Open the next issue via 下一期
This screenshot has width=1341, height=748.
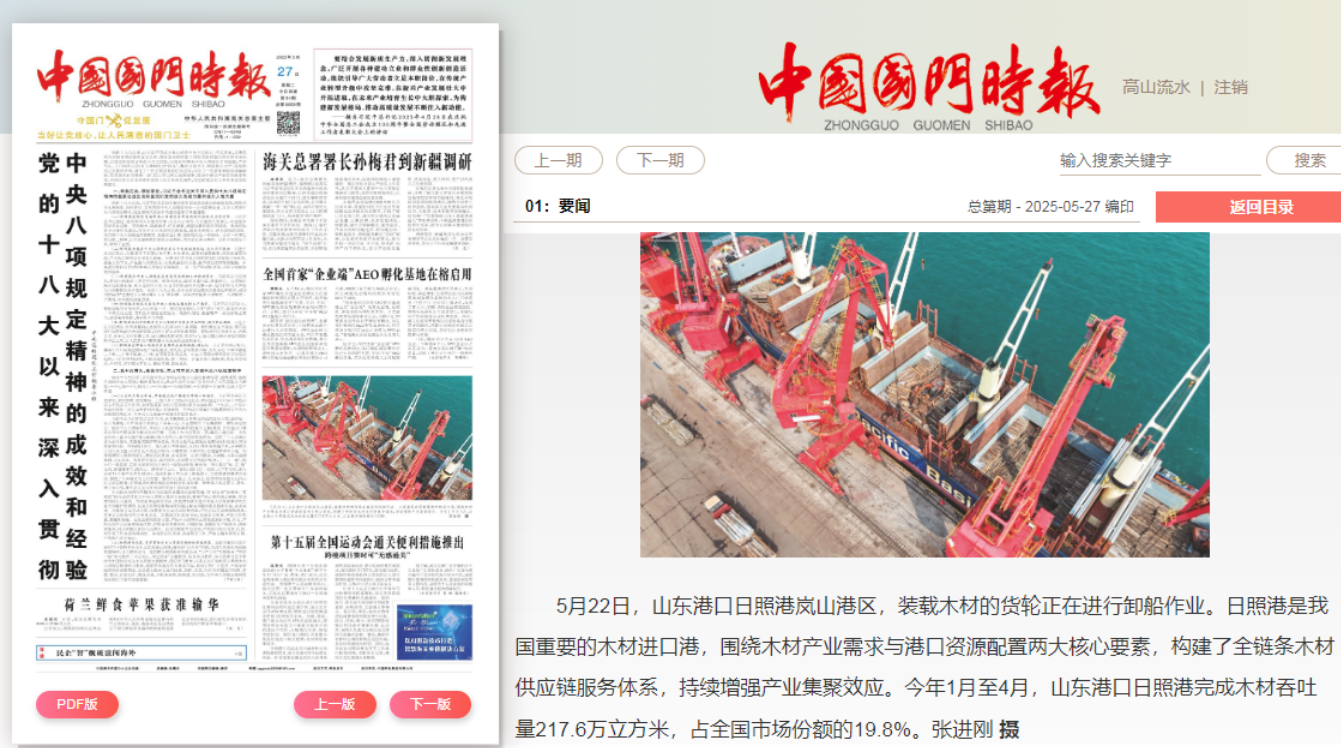point(660,160)
